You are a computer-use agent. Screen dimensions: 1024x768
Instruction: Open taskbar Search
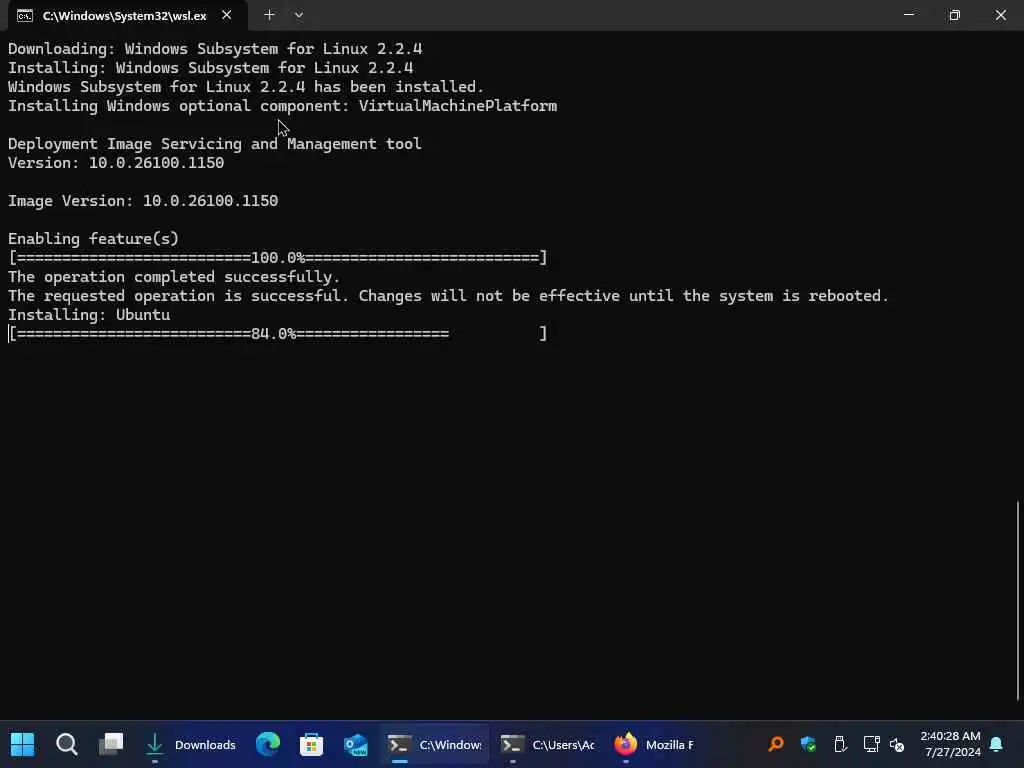tap(67, 744)
